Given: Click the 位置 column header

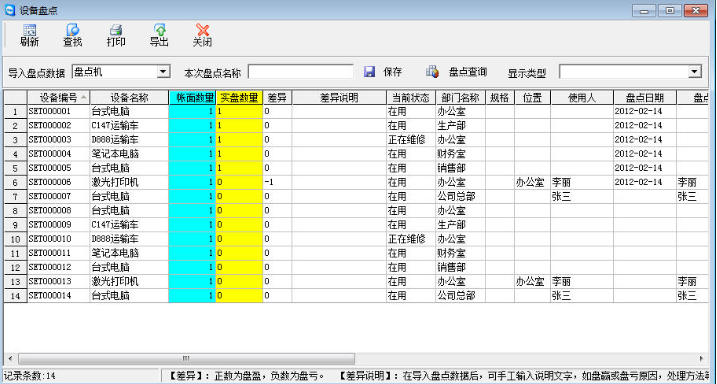Looking at the screenshot, I should 532,97.
